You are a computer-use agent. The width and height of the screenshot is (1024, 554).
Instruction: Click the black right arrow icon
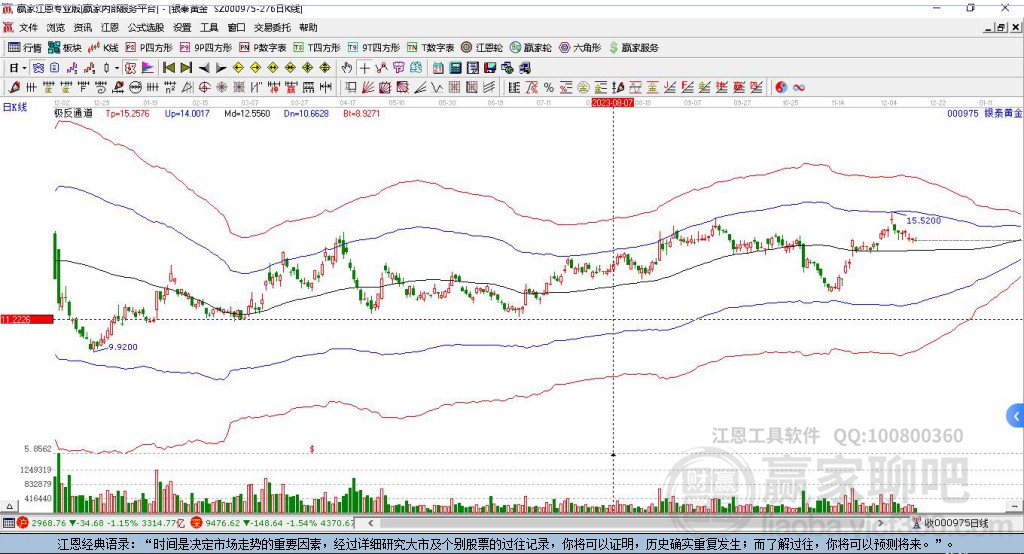coord(221,68)
